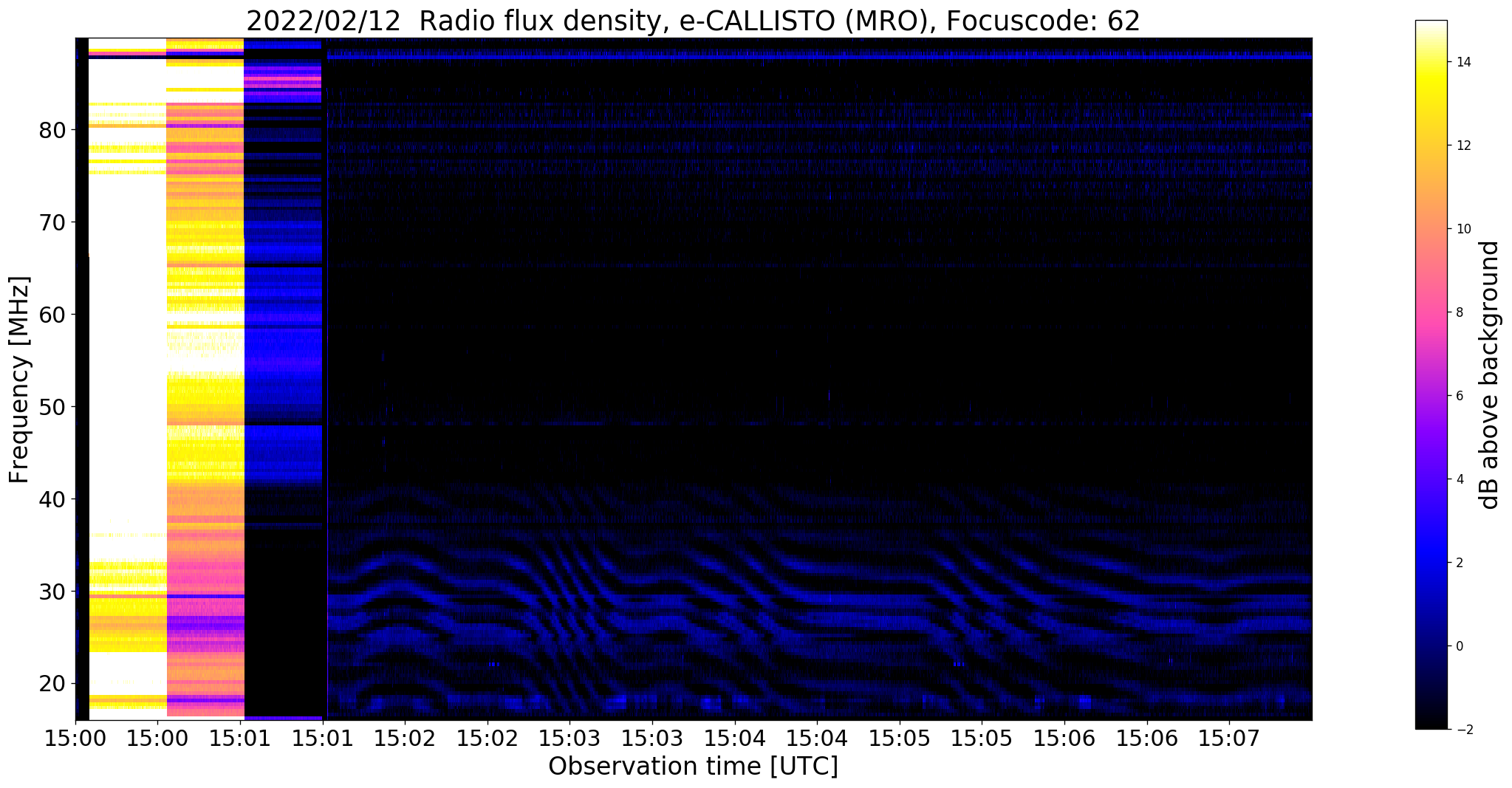
Task: Click the "Frequency [MHz]" y-axis label
Action: (19, 380)
